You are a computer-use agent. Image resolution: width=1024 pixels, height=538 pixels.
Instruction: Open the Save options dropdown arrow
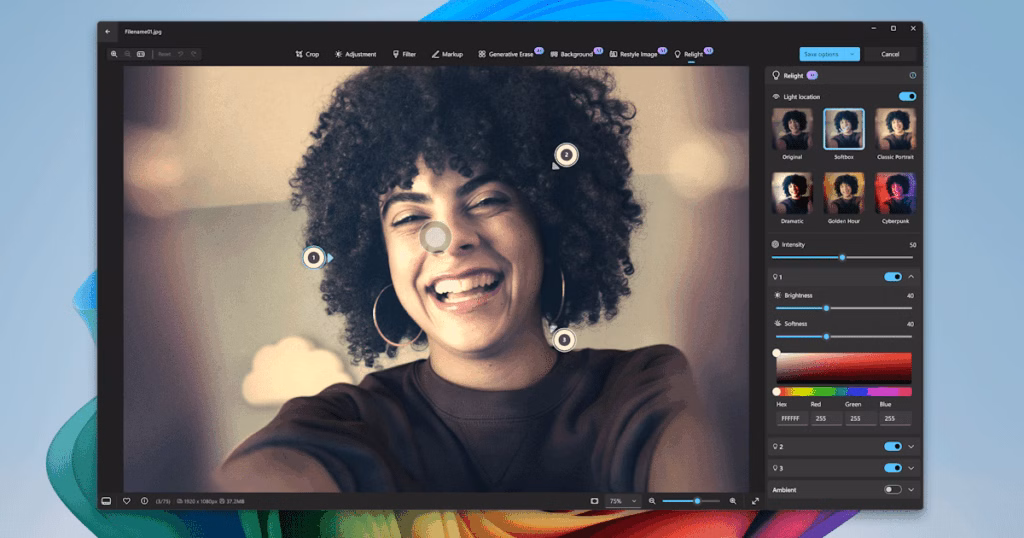coord(852,54)
